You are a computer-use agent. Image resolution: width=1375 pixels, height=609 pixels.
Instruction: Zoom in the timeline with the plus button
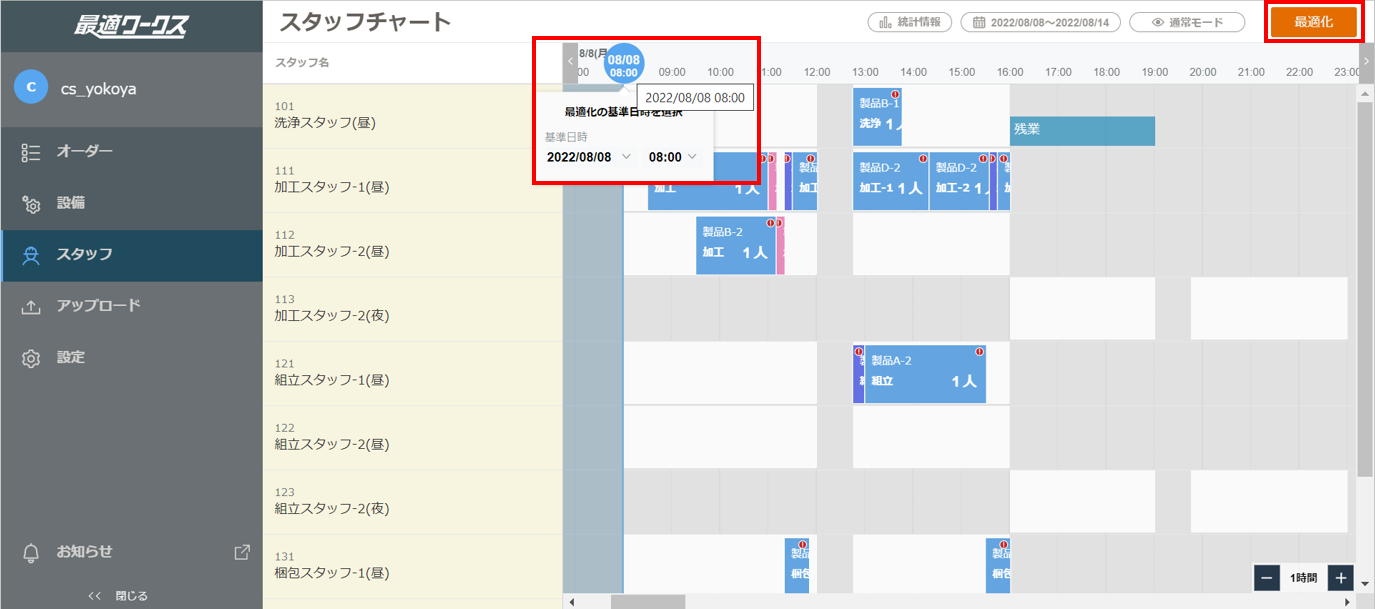pos(1341,578)
